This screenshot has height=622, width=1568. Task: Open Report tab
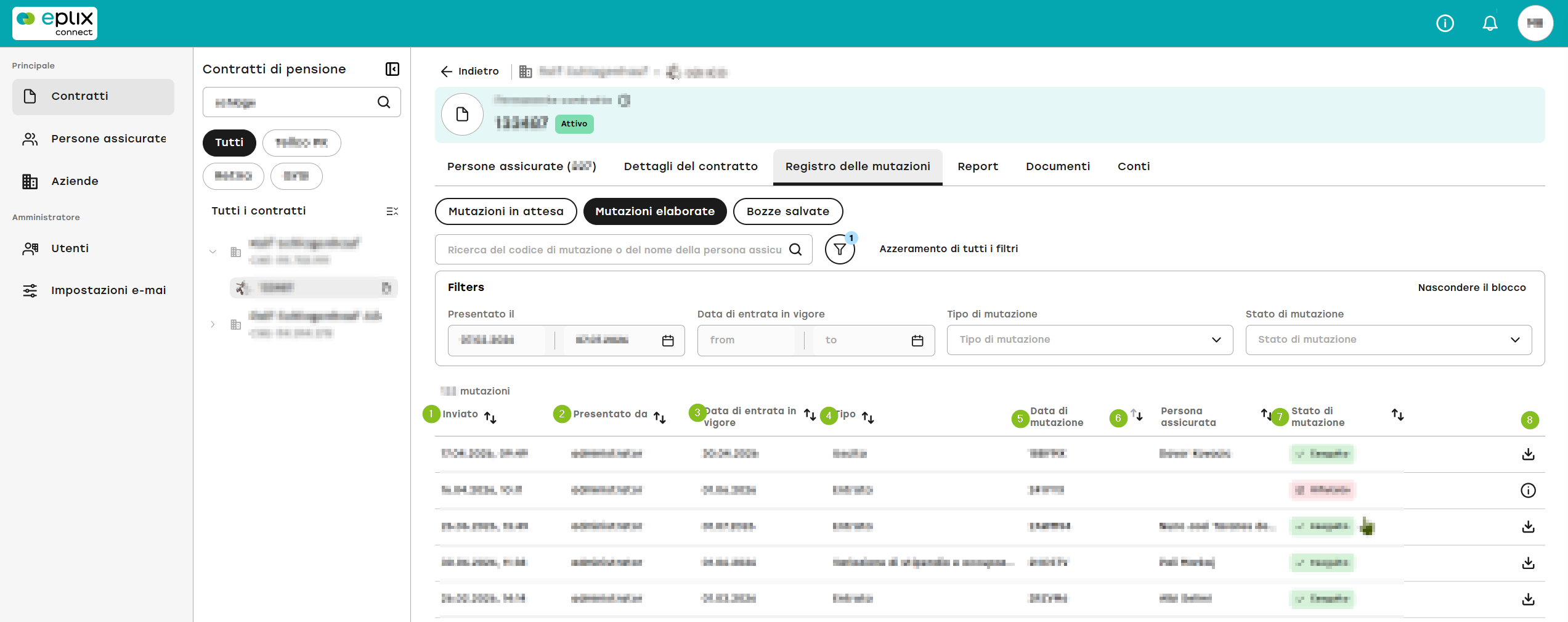point(978,166)
